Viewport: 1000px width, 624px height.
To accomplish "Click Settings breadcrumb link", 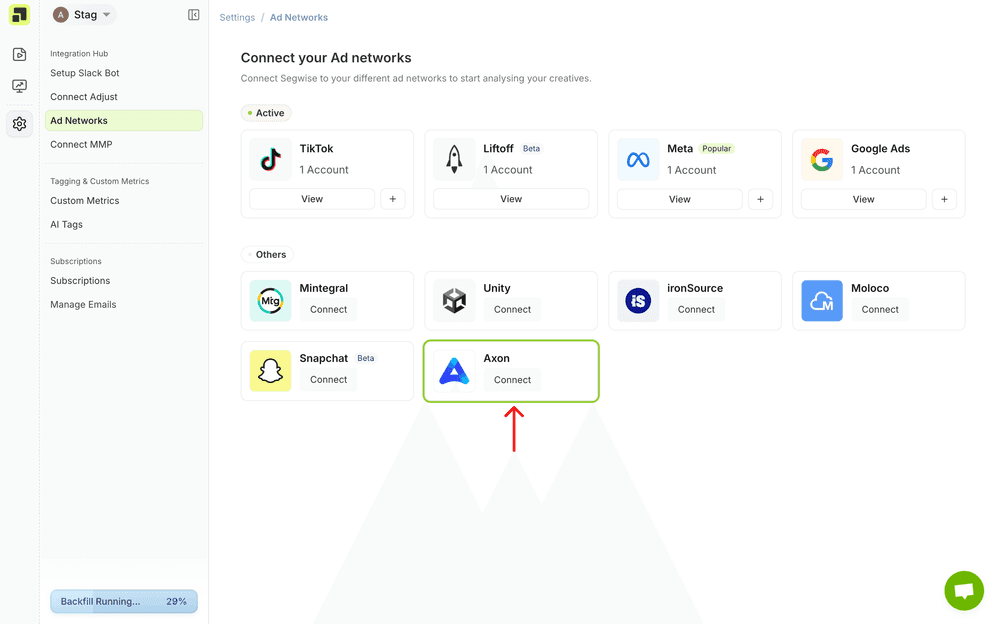I will point(237,17).
